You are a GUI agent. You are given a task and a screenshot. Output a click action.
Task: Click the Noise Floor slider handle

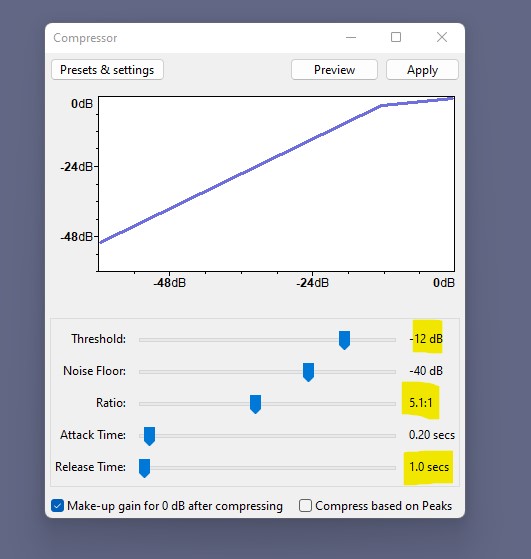308,372
